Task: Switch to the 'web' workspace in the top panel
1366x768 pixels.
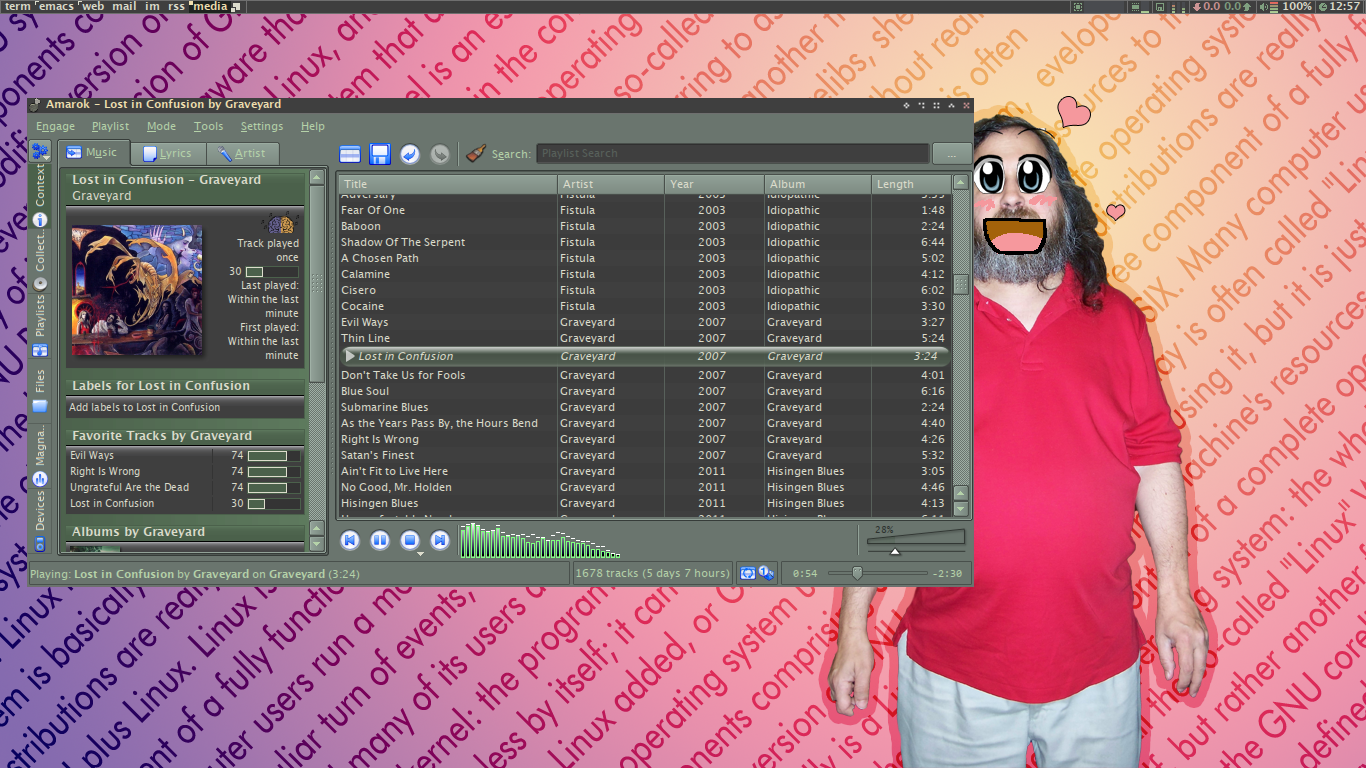Action: click(93, 7)
